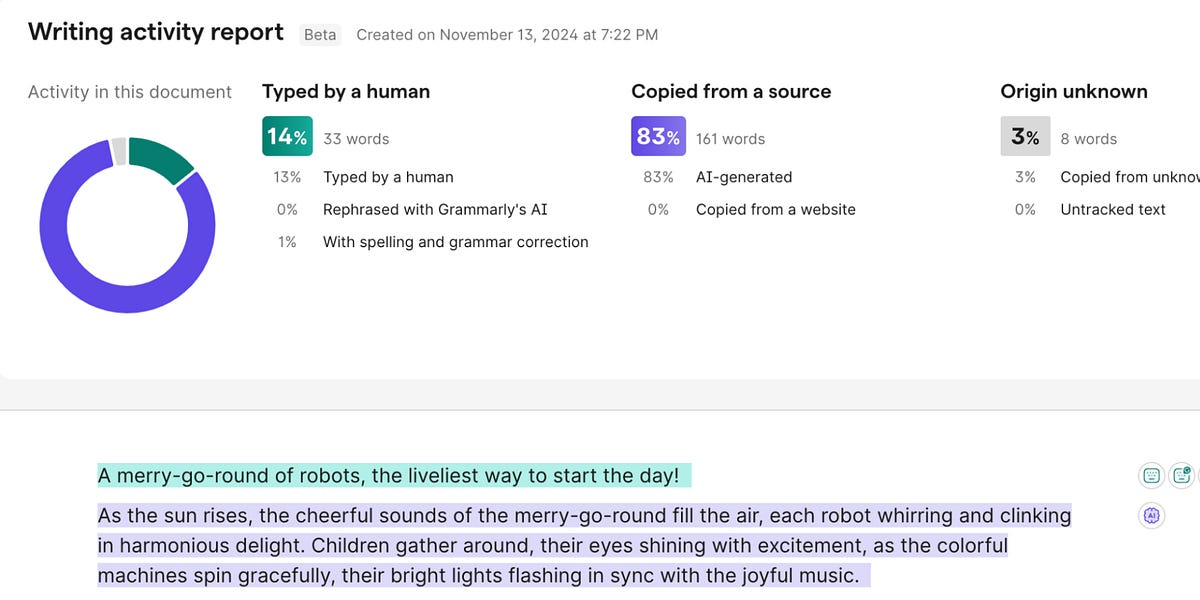Expand the 'Typed by a human' category
The height and width of the screenshot is (600, 1200).
click(345, 91)
